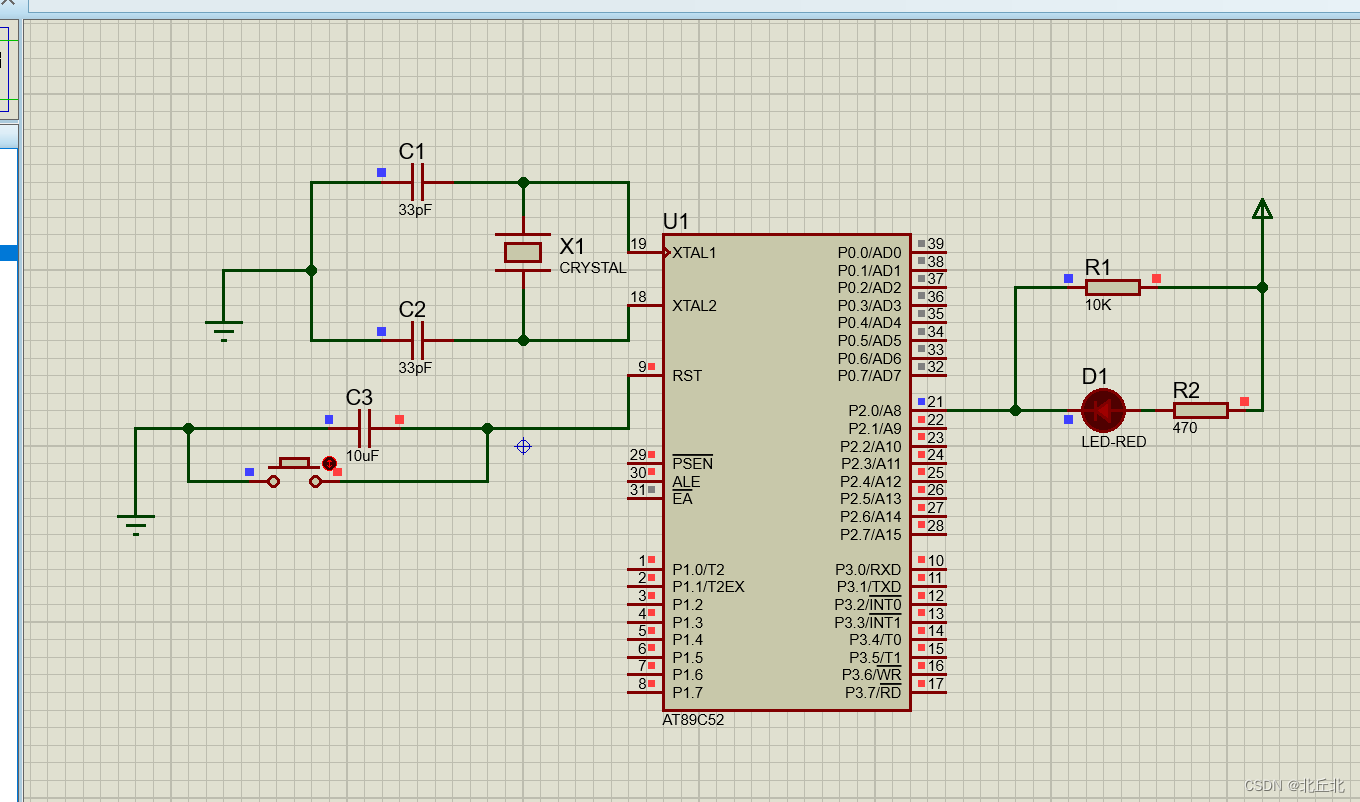
Task: Click the P2.7/A15 pin label
Action: click(x=871, y=535)
